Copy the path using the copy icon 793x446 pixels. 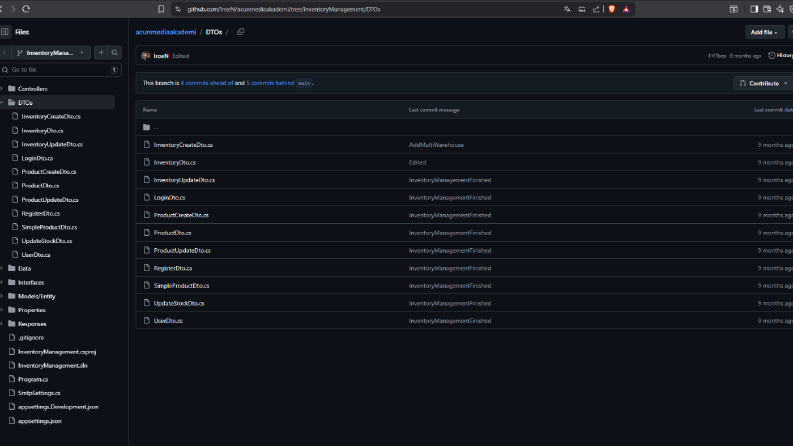point(241,32)
